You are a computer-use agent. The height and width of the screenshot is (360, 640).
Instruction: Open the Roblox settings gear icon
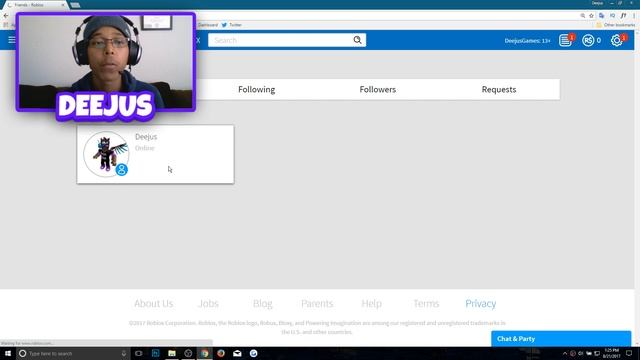tap(616, 40)
